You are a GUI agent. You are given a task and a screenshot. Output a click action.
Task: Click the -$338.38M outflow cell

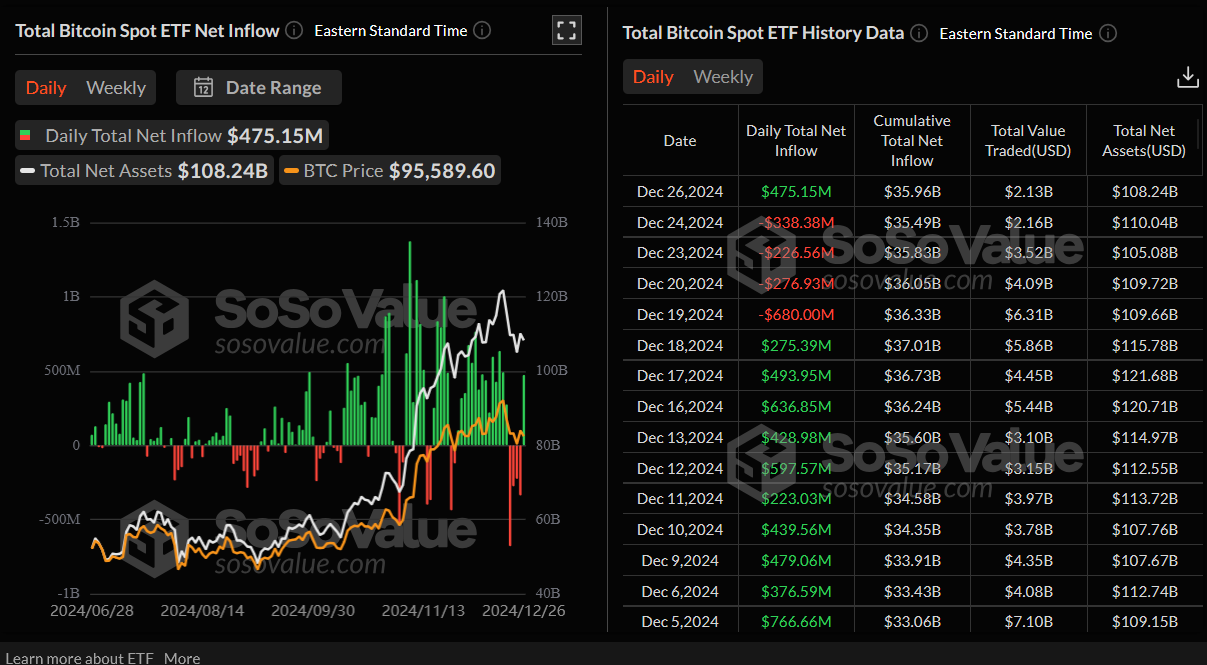(796, 223)
